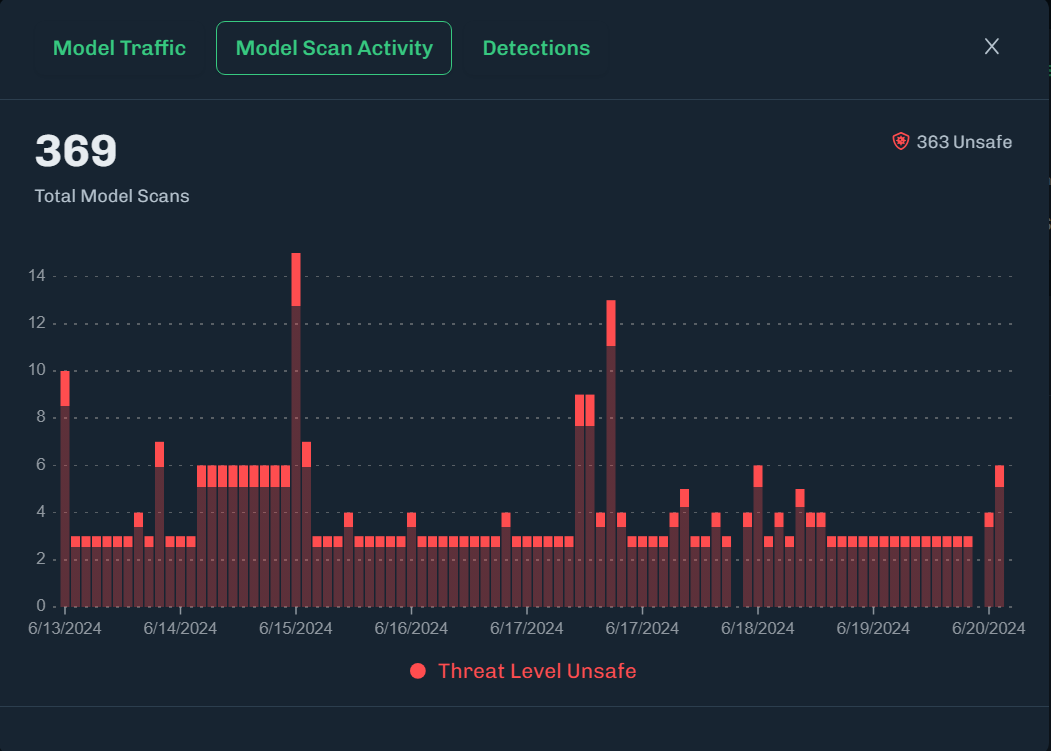
Task: Click the last bar on the chart
Action: 999,535
